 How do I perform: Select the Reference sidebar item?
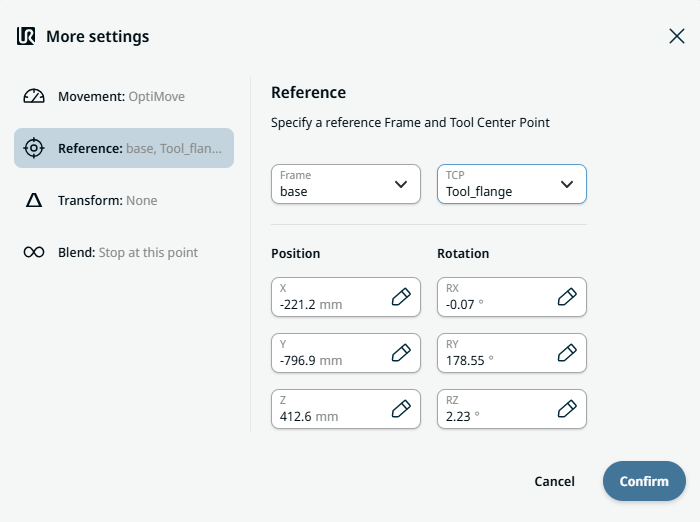click(124, 148)
